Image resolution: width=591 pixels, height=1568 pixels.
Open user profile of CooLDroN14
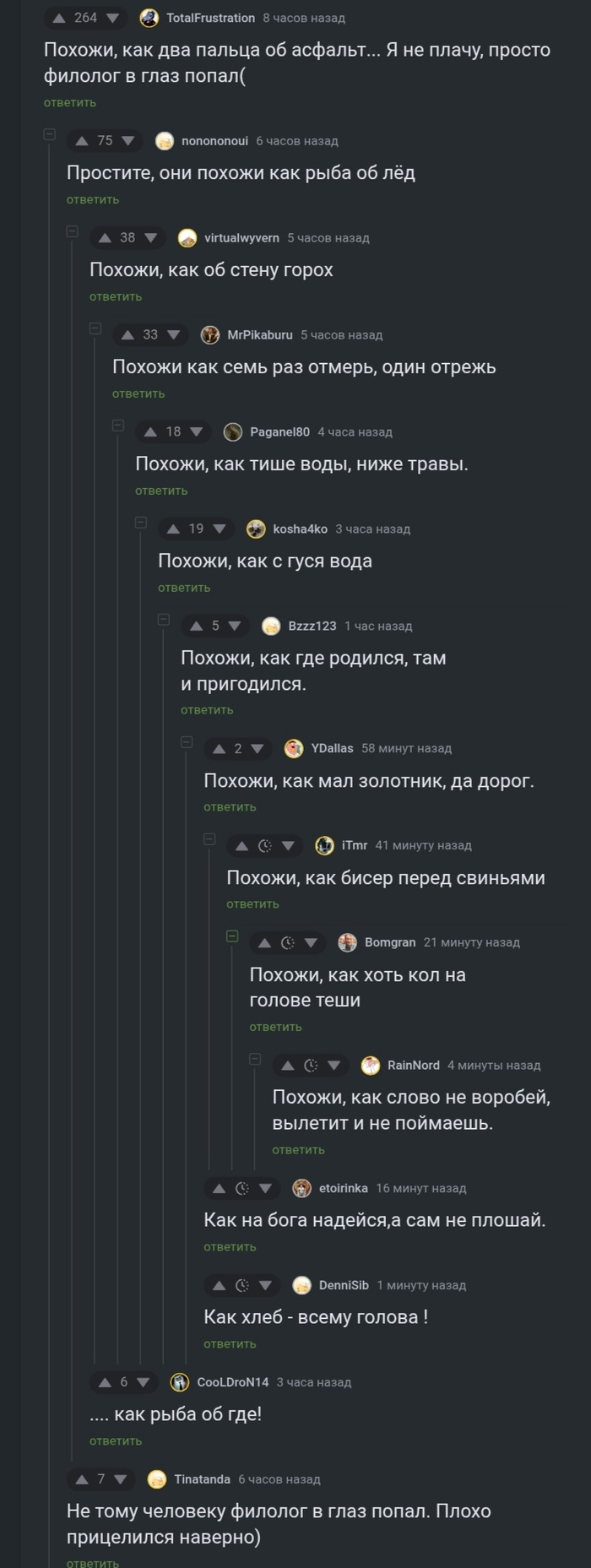click(232, 1382)
